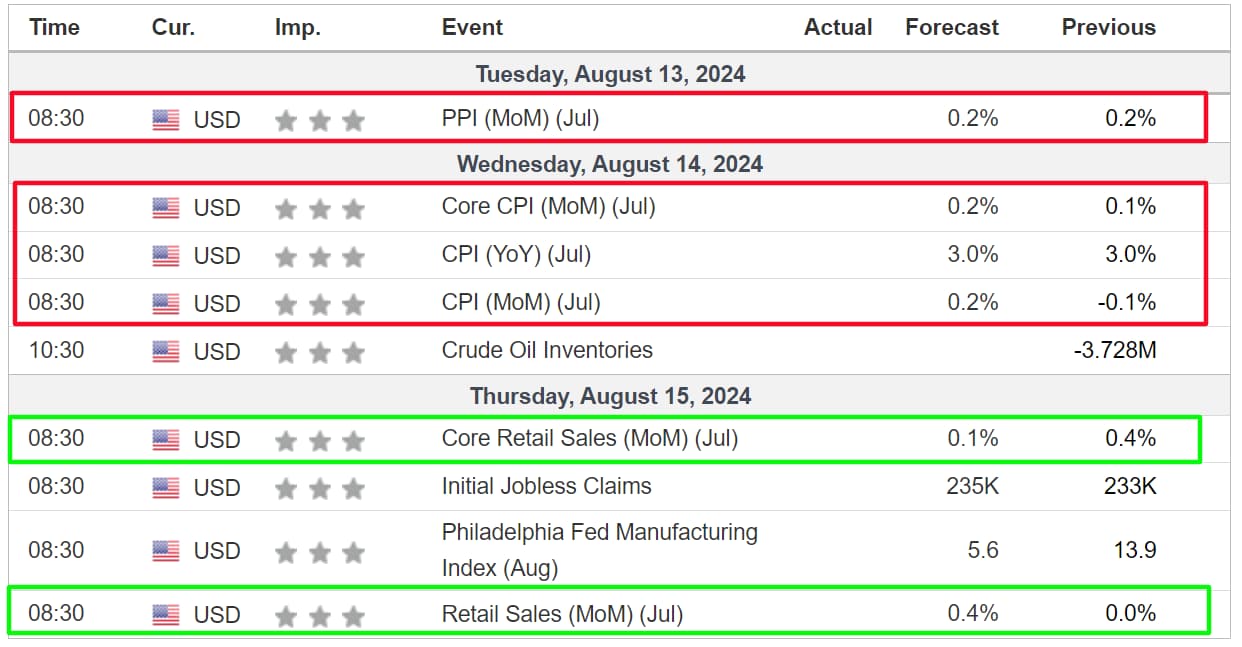This screenshot has height=647, width=1242.
Task: Open the Core CPI (MoM) (Jul) event
Action: tap(548, 207)
